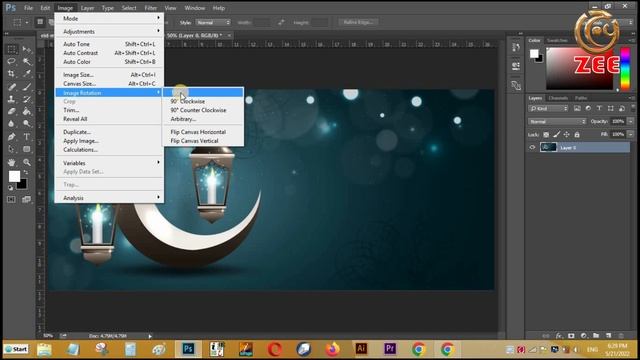Image resolution: width=640 pixels, height=360 pixels.
Task: Open Adobe Illustrator from the taskbar
Action: pyautogui.click(x=361, y=349)
